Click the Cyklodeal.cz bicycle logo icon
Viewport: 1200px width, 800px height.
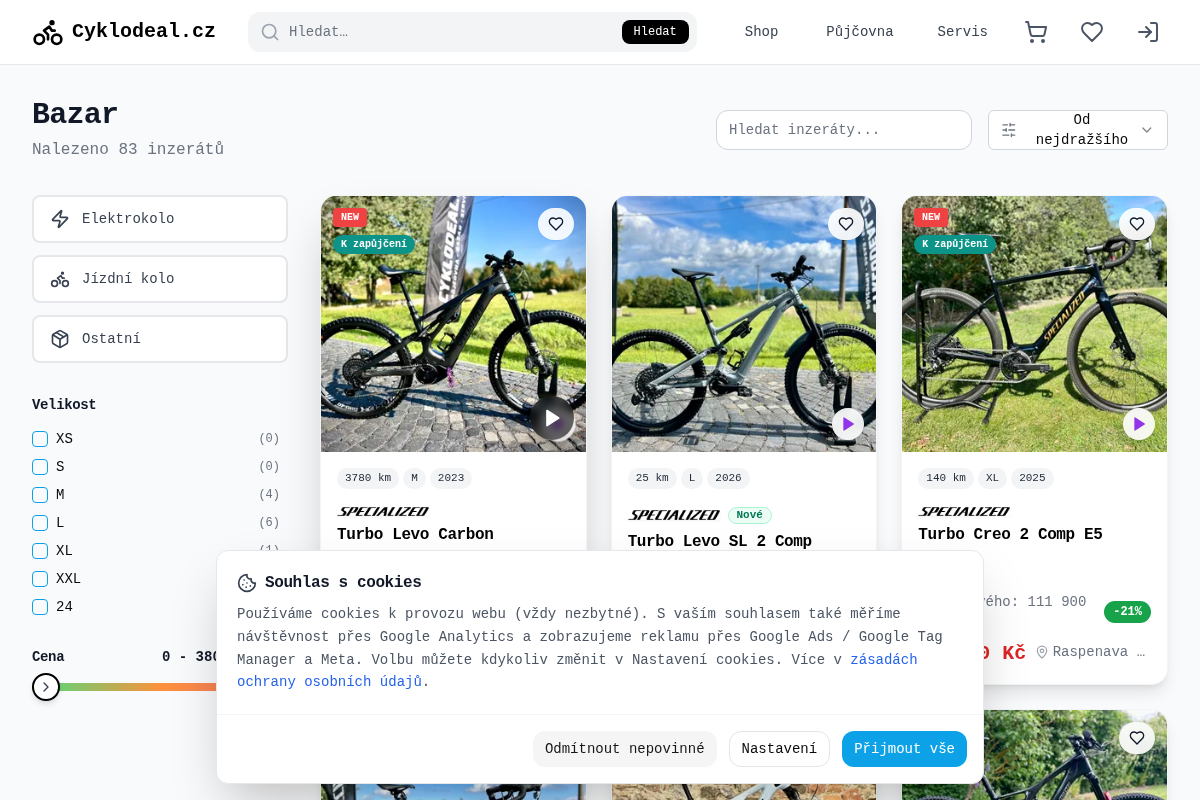47,32
